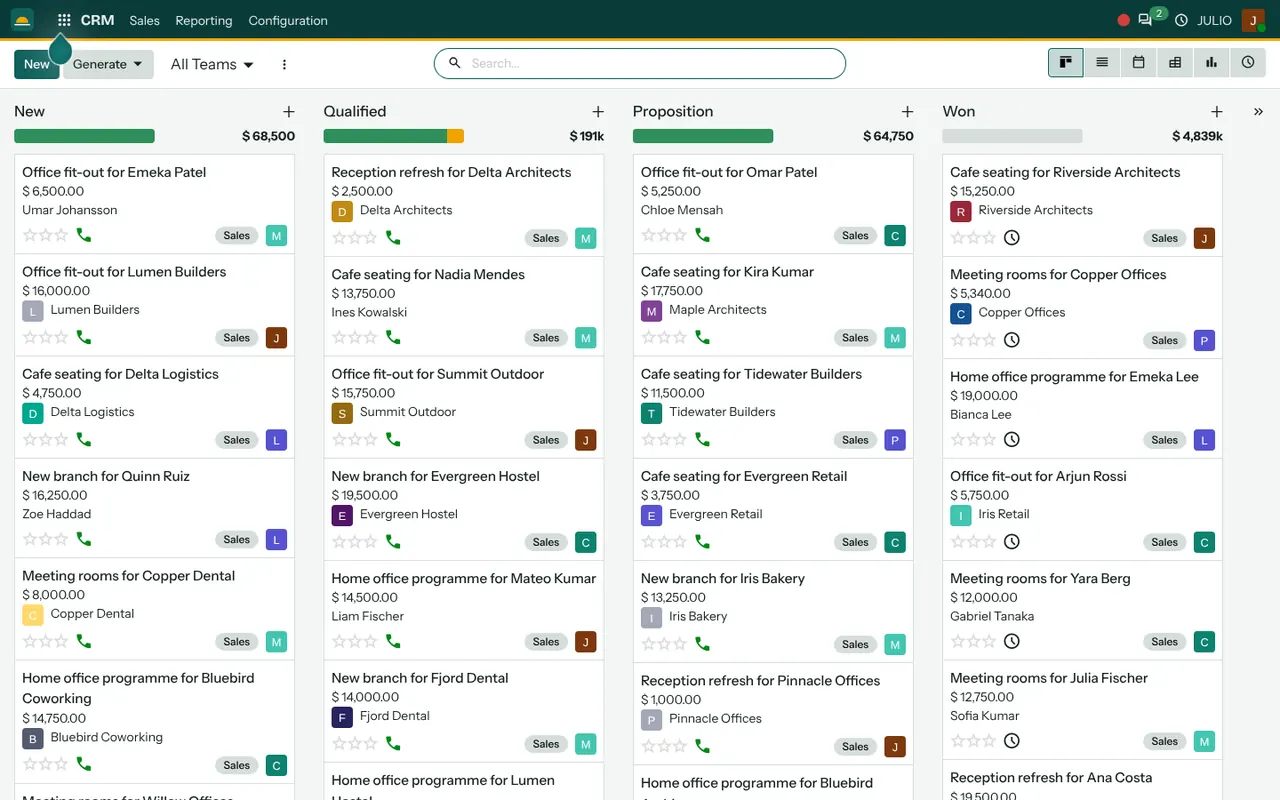Expand the folded column arrows
The image size is (1280, 800).
click(1258, 112)
